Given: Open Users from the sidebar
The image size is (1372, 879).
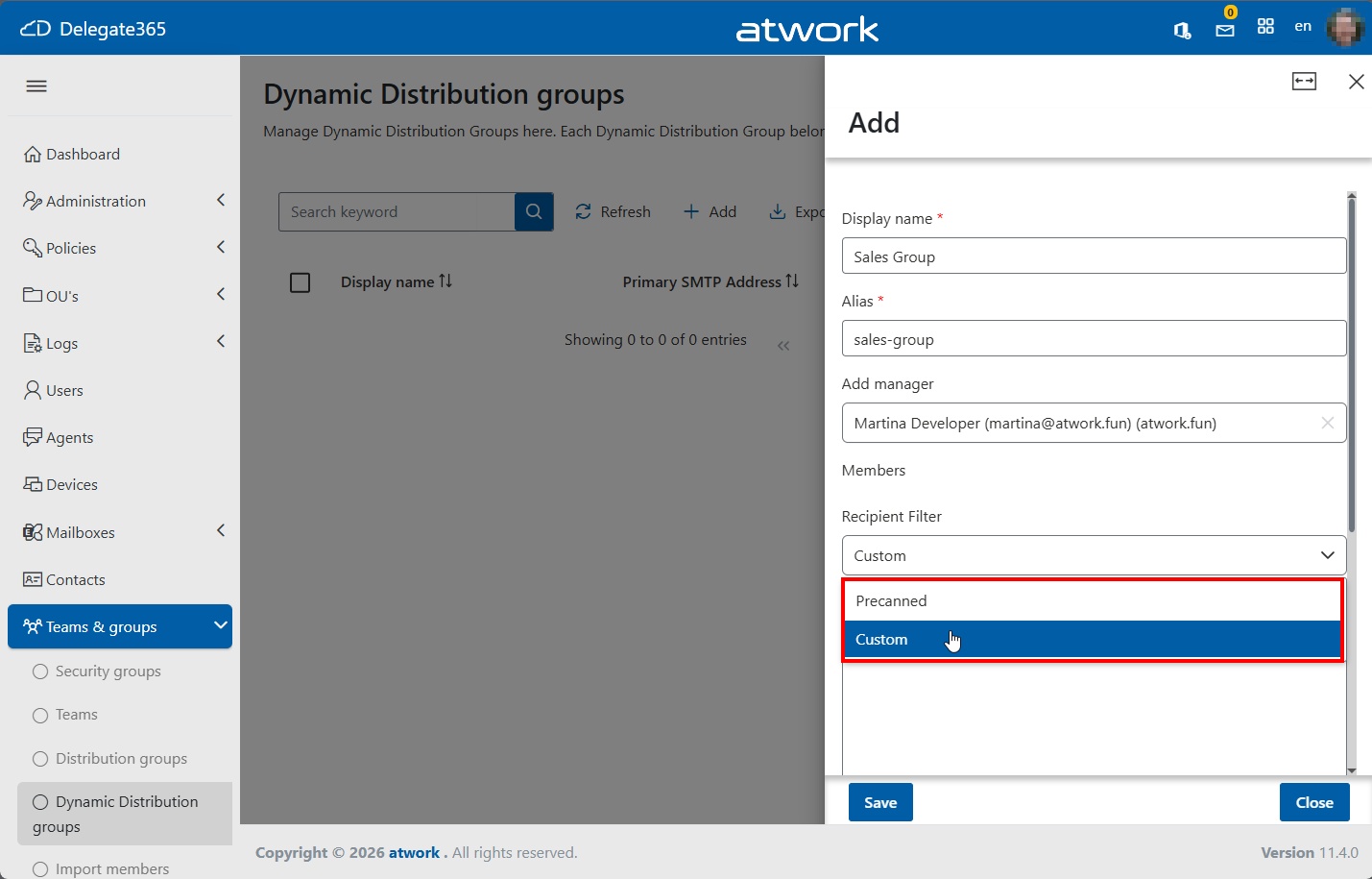Looking at the screenshot, I should [x=54, y=390].
